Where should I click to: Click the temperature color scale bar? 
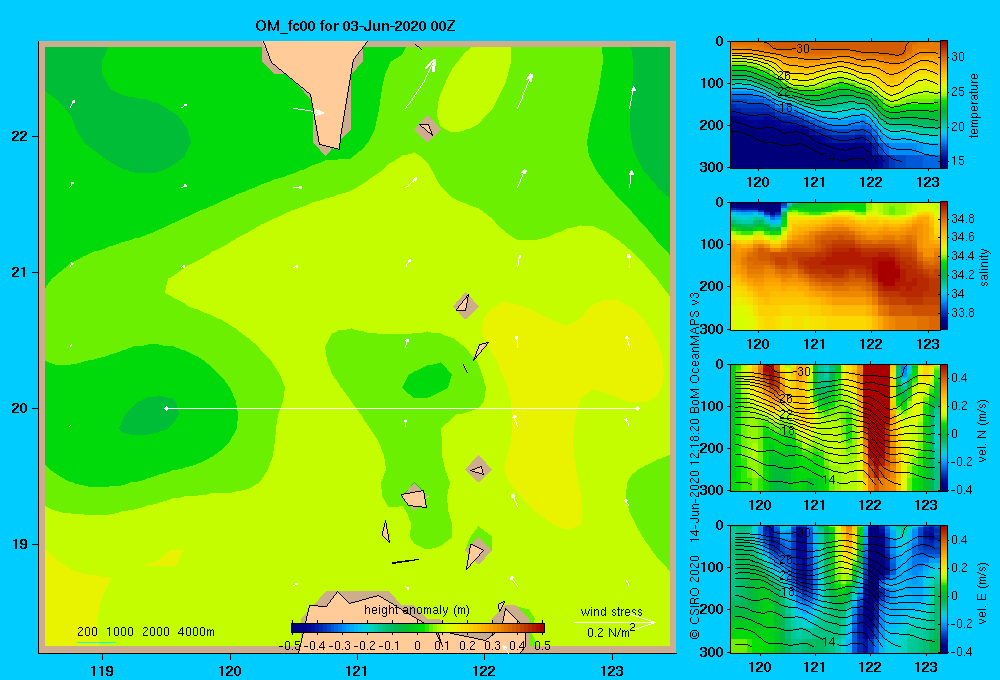pyautogui.click(x=944, y=104)
